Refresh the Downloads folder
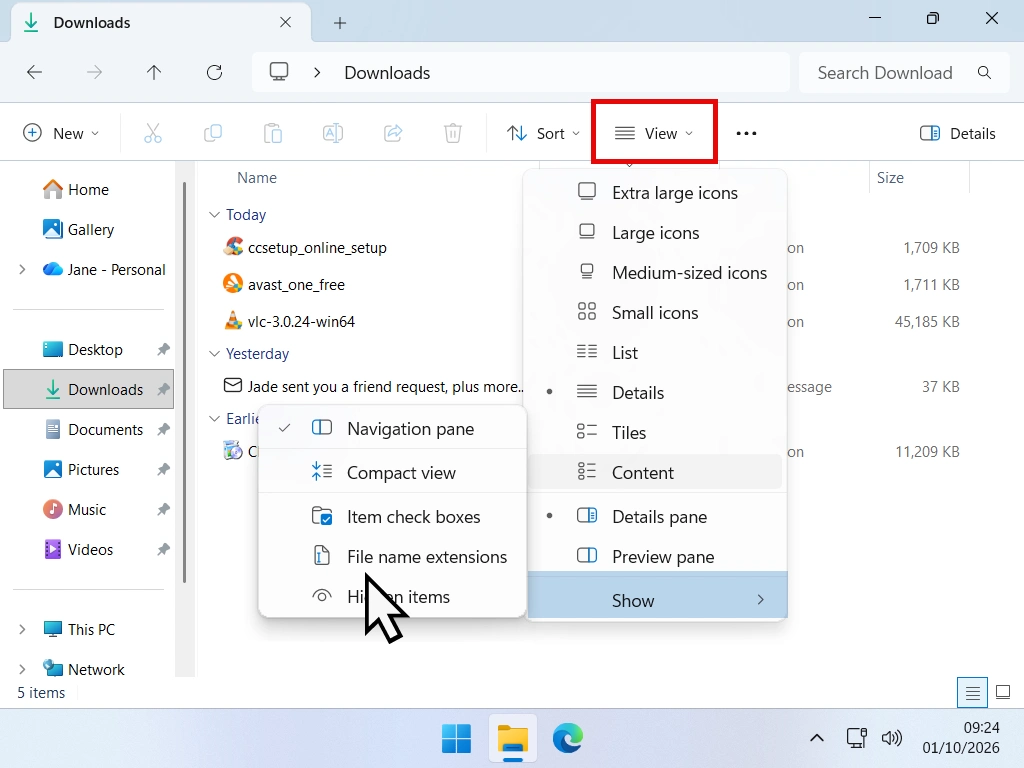Image resolution: width=1024 pixels, height=768 pixels. pos(214,72)
